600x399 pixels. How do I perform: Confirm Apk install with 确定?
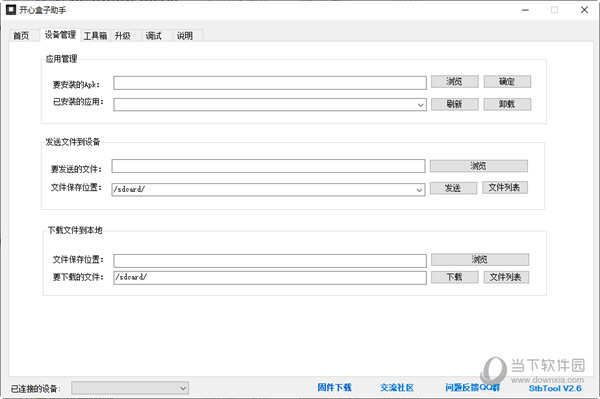pyautogui.click(x=507, y=81)
